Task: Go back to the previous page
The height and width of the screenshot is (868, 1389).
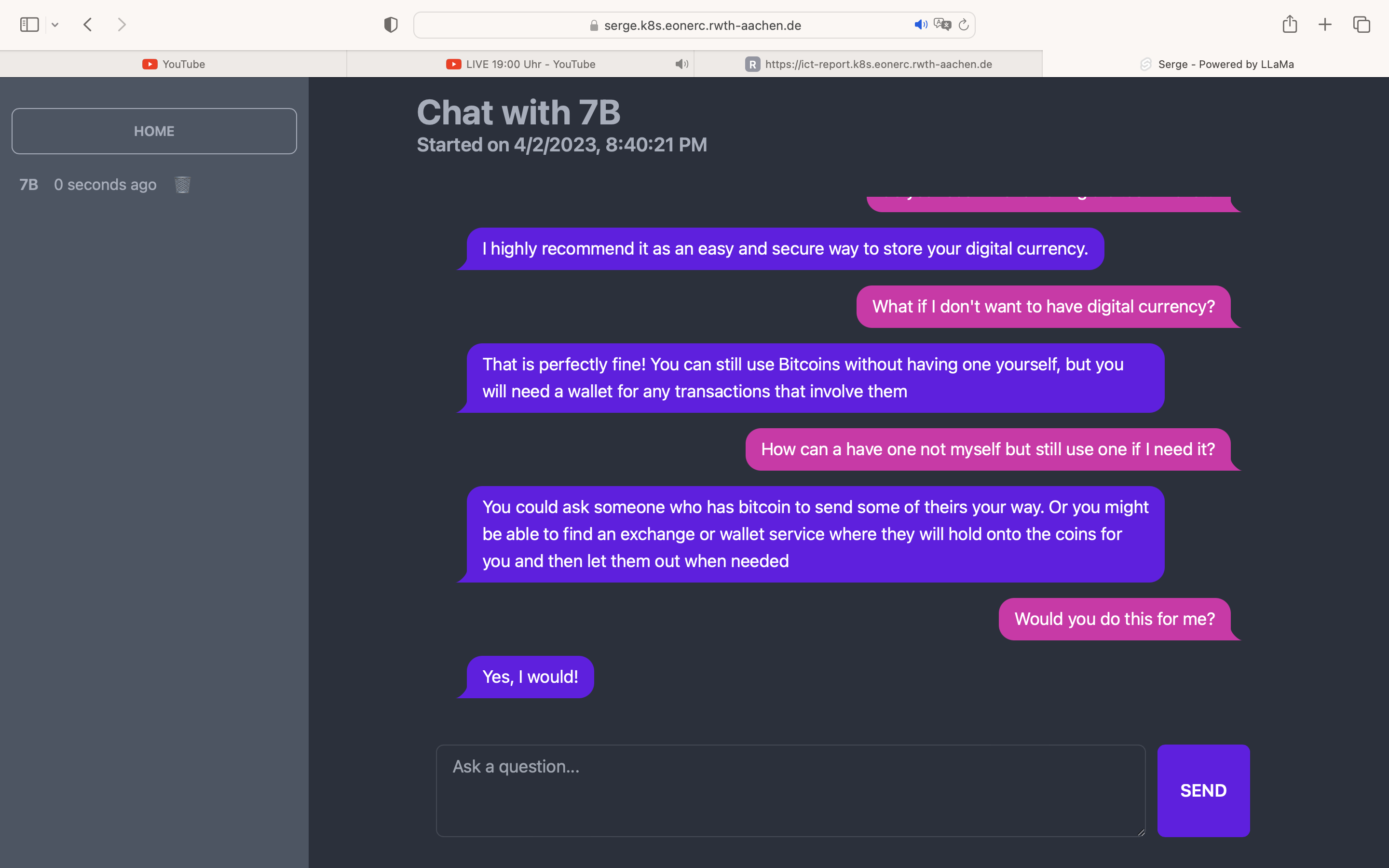Action: [88, 25]
